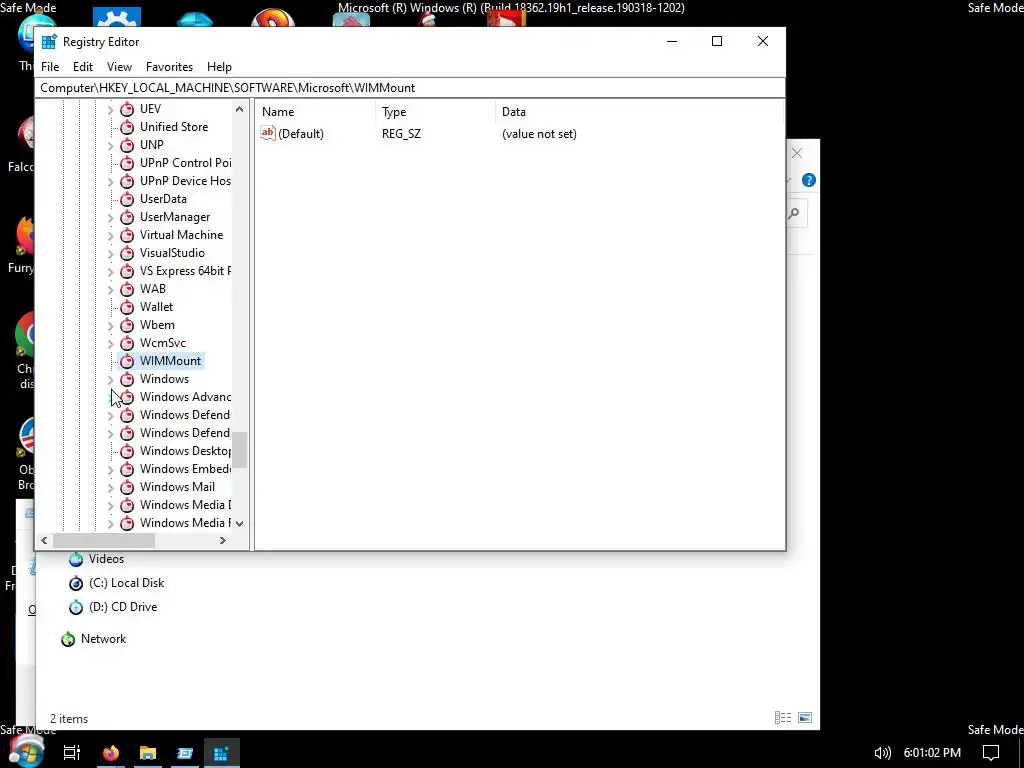Click the tree pane horizontal scrollbar thumb
Viewport: 1024px width, 768px height.
pos(104,541)
